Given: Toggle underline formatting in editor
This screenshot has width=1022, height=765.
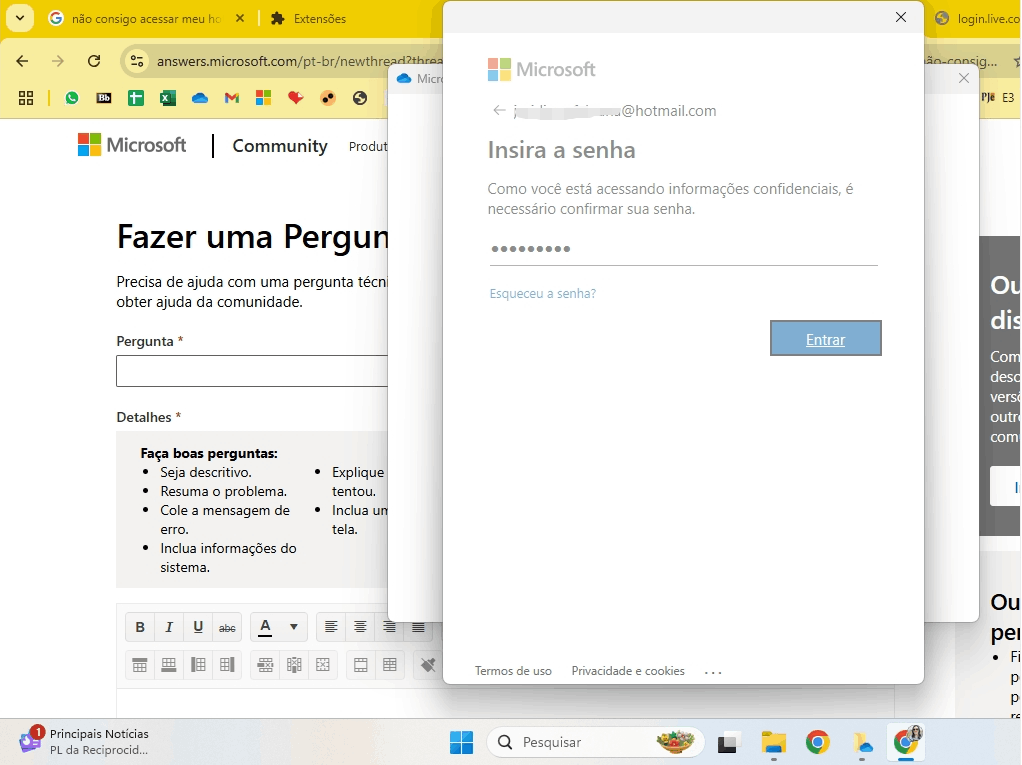Looking at the screenshot, I should pyautogui.click(x=198, y=627).
